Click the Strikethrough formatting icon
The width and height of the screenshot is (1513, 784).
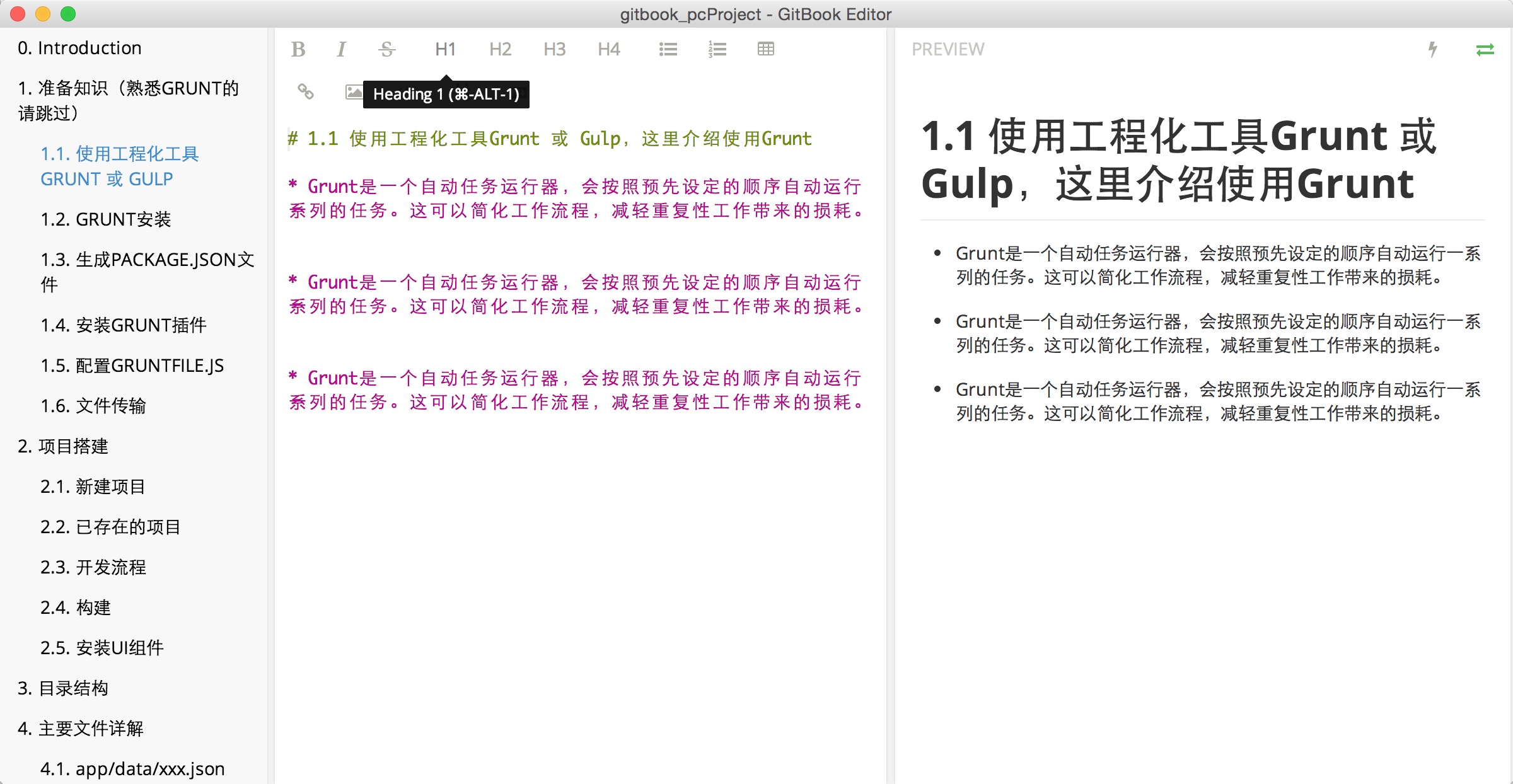[x=388, y=47]
